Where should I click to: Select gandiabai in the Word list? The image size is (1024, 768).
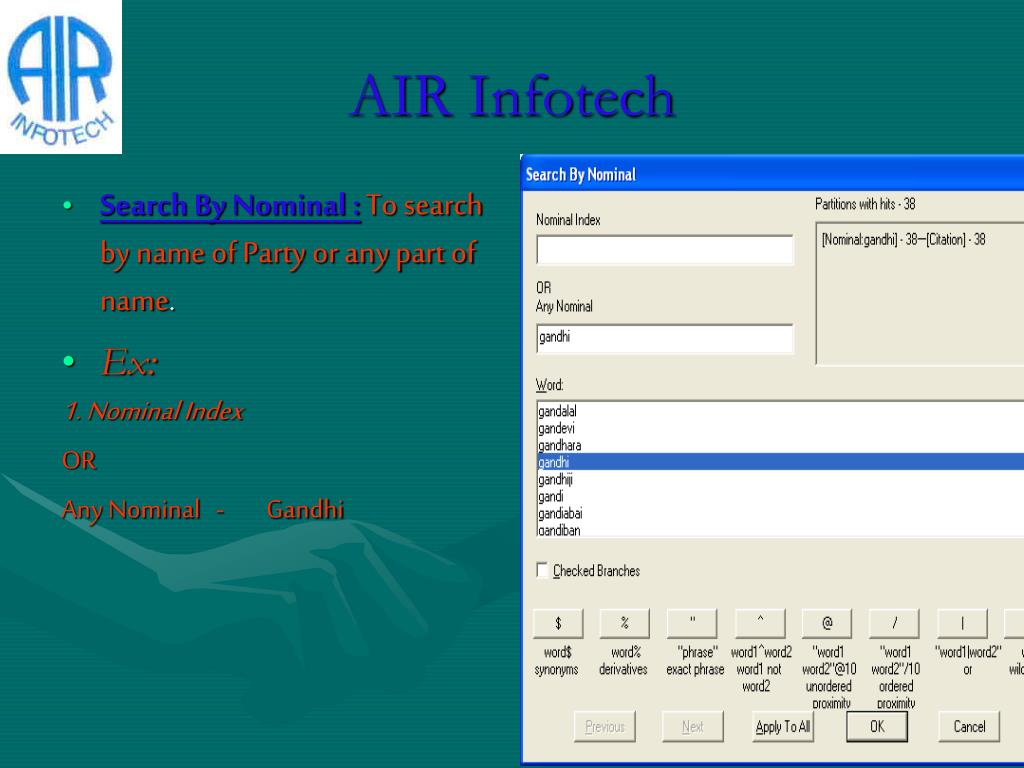[780, 513]
